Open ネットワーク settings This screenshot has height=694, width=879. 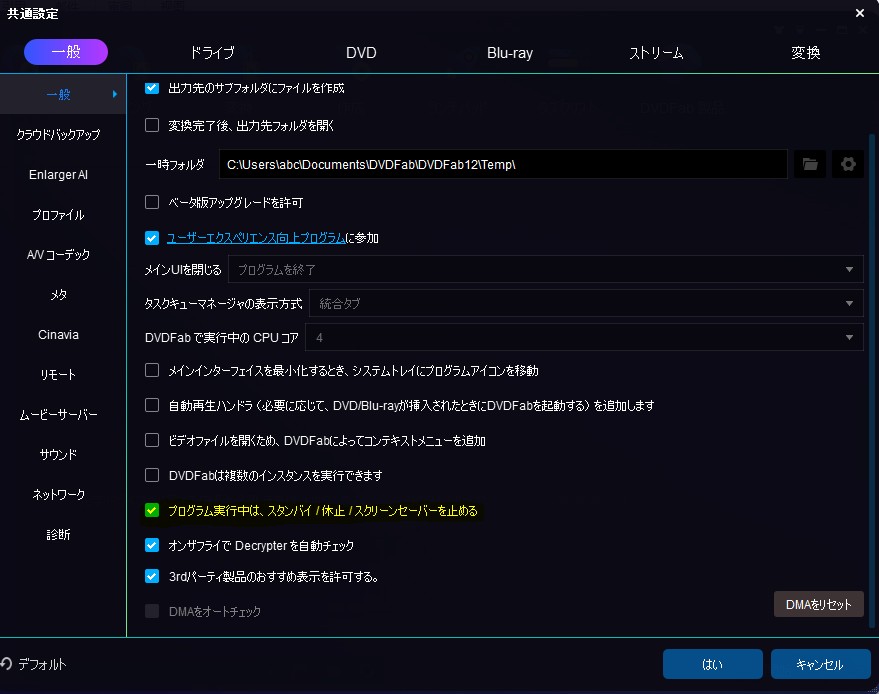[x=58, y=494]
